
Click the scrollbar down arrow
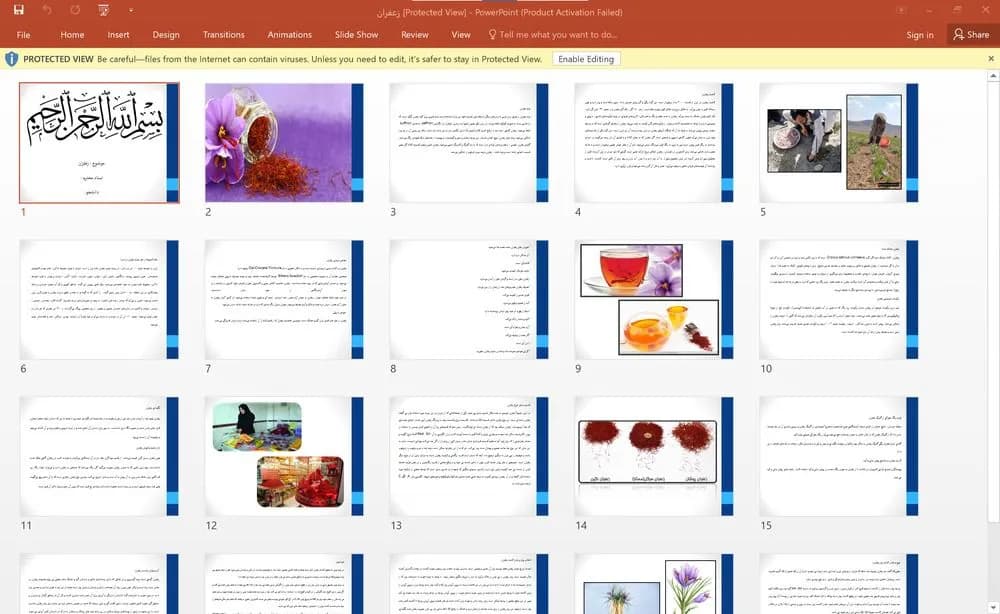(993, 606)
